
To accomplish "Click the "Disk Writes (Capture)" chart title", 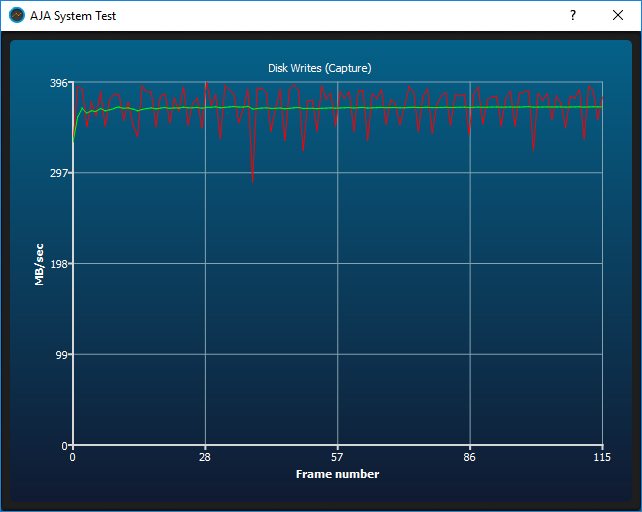I will point(320,68).
